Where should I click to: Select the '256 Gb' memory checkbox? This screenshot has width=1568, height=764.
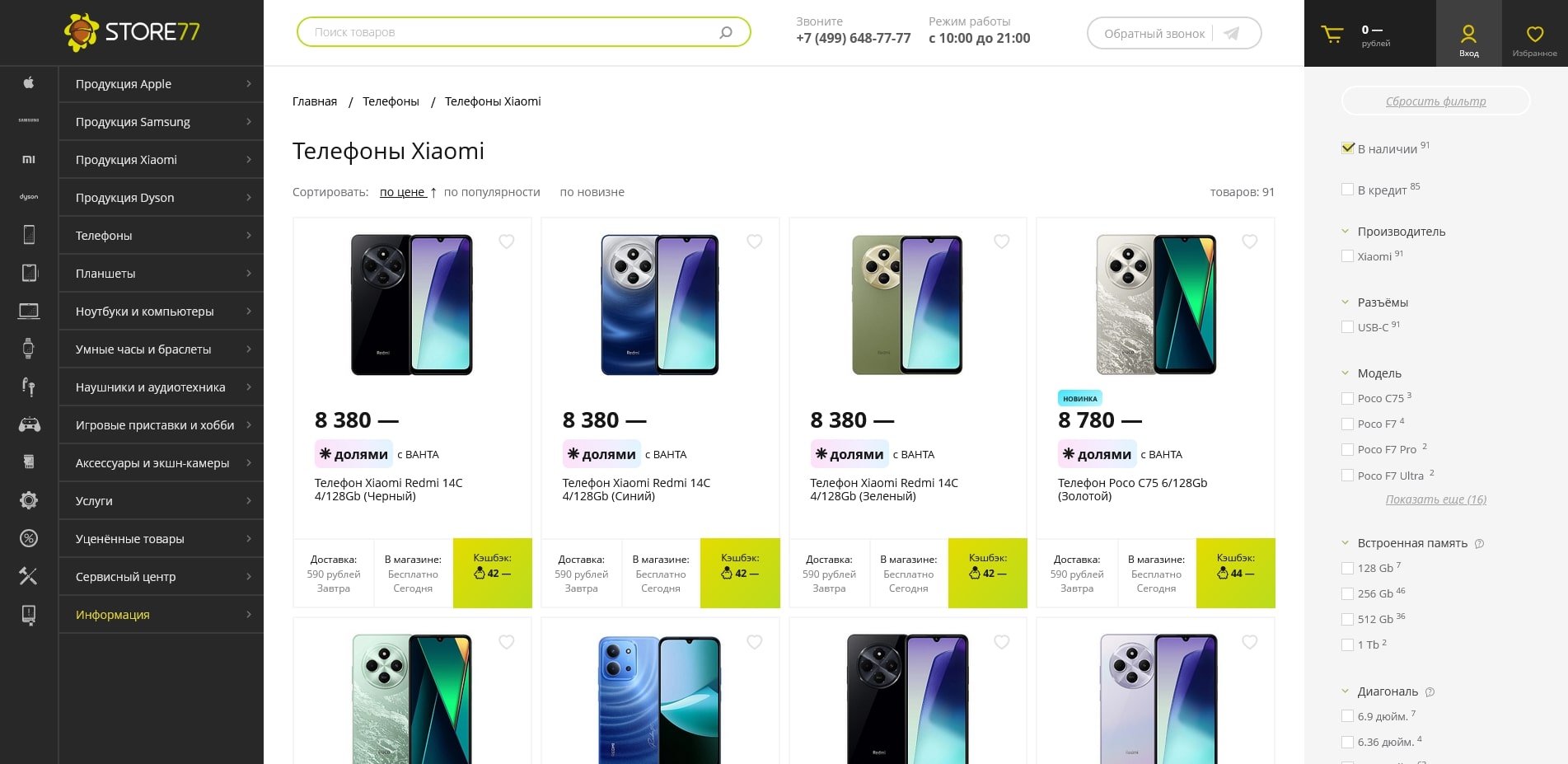coord(1348,593)
